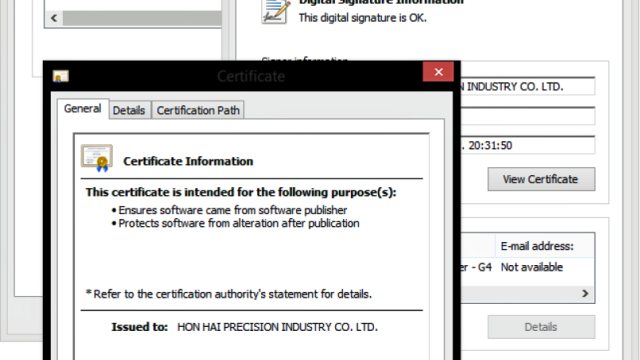Click the digital signature pen-and-paper icon
Screen dimensions: 640x360
pos(276,11)
